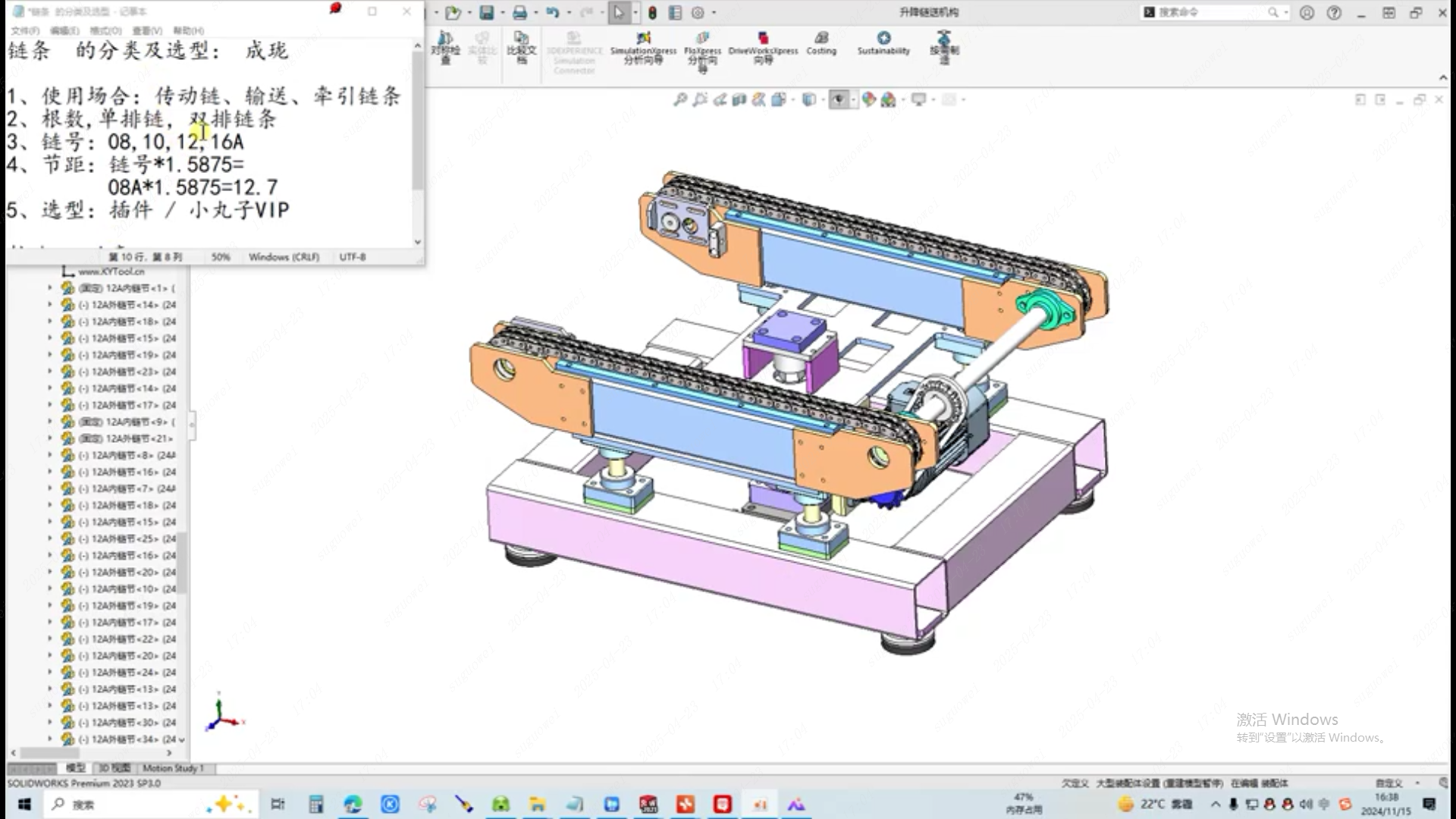Expand the (固定) 12A内链节<1> tree node
Image resolution: width=1456 pixels, height=819 pixels.
click(50, 288)
